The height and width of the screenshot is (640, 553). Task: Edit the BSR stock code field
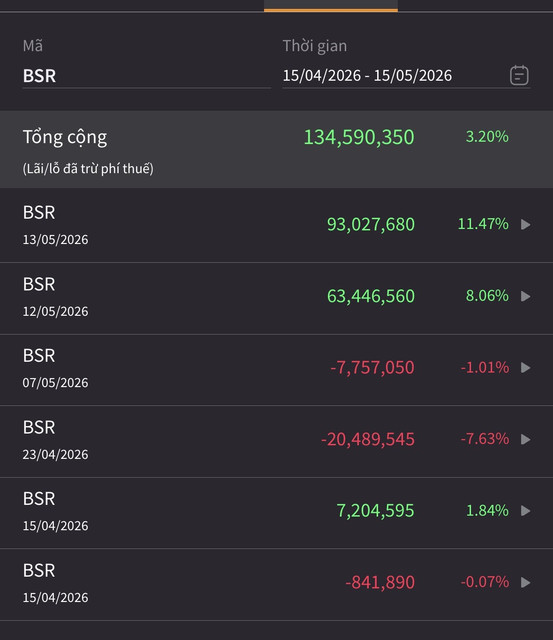click(x=147, y=76)
